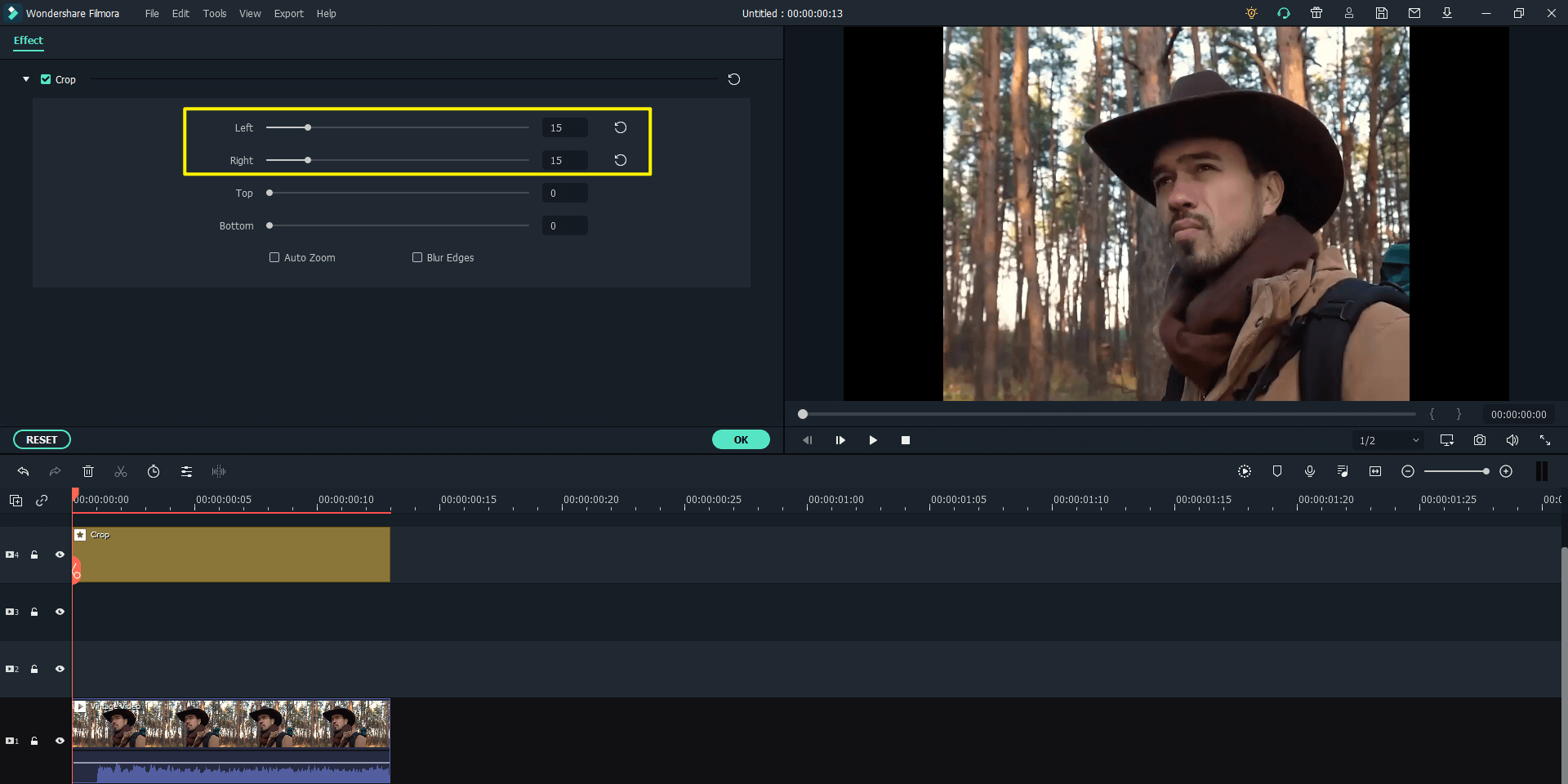Click the render preview icon
Image resolution: width=1568 pixels, height=784 pixels.
pyautogui.click(x=1245, y=471)
